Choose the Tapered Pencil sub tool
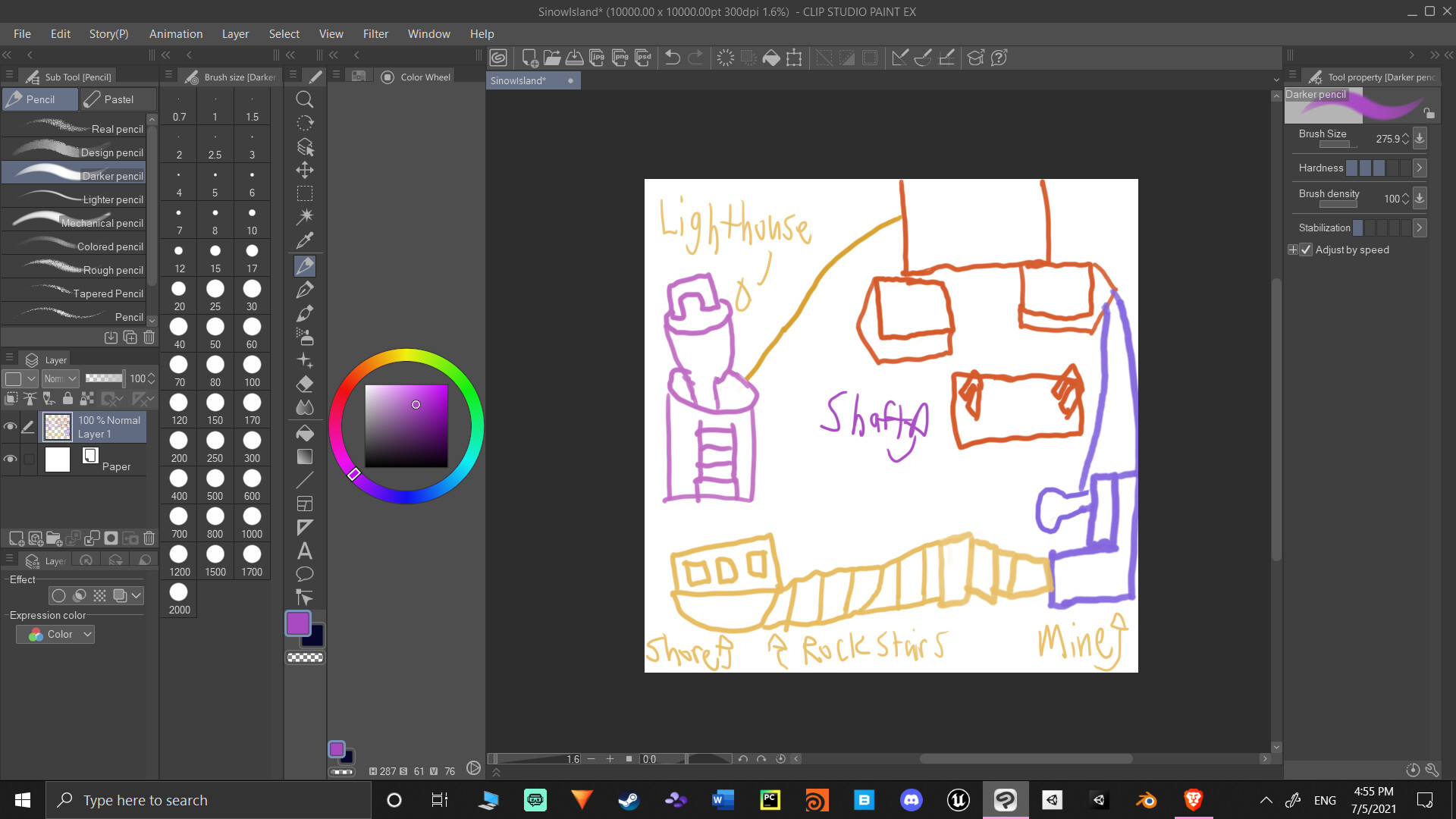The width and height of the screenshot is (1456, 819). (75, 293)
